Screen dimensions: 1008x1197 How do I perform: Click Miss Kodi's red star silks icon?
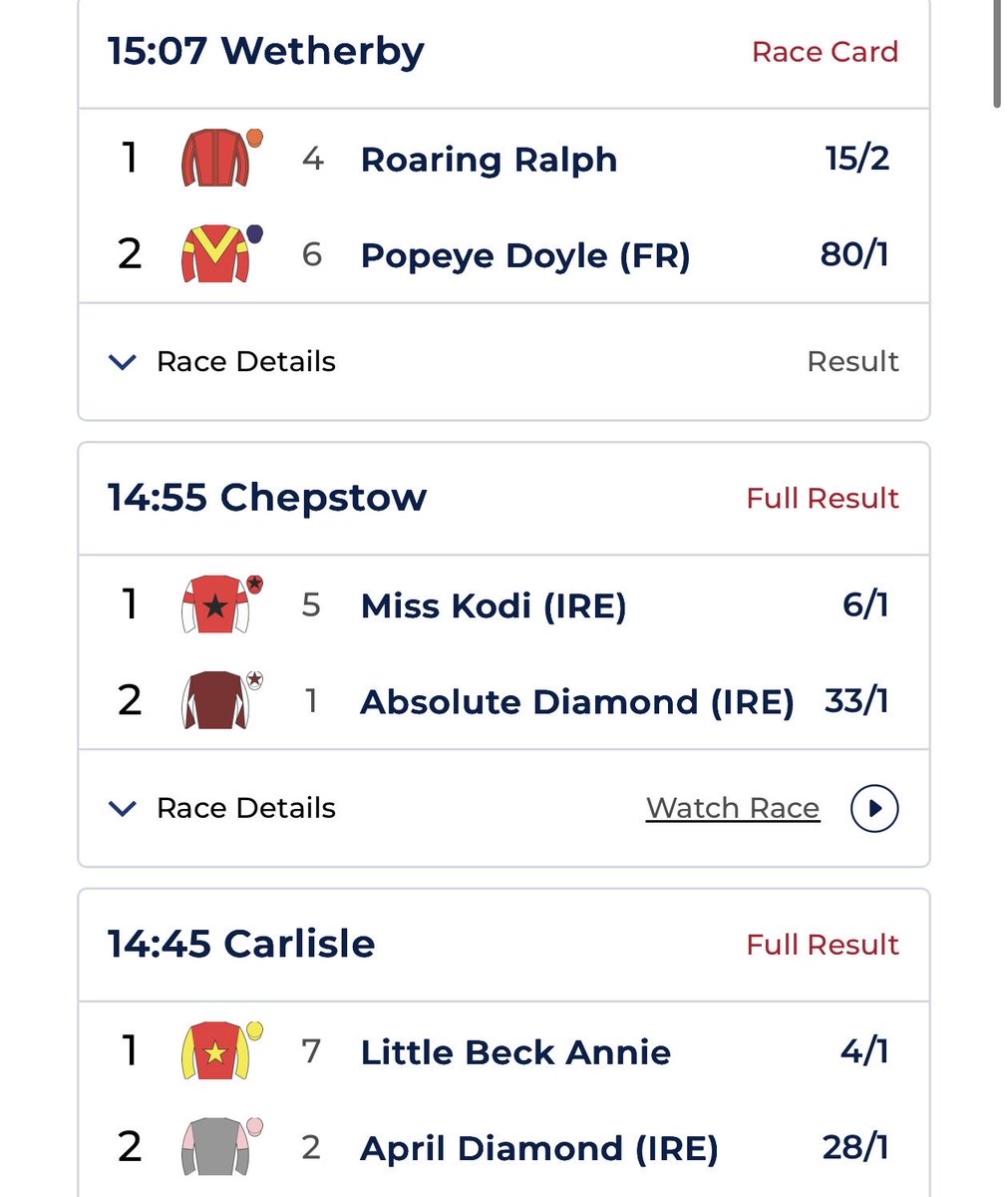tap(221, 603)
